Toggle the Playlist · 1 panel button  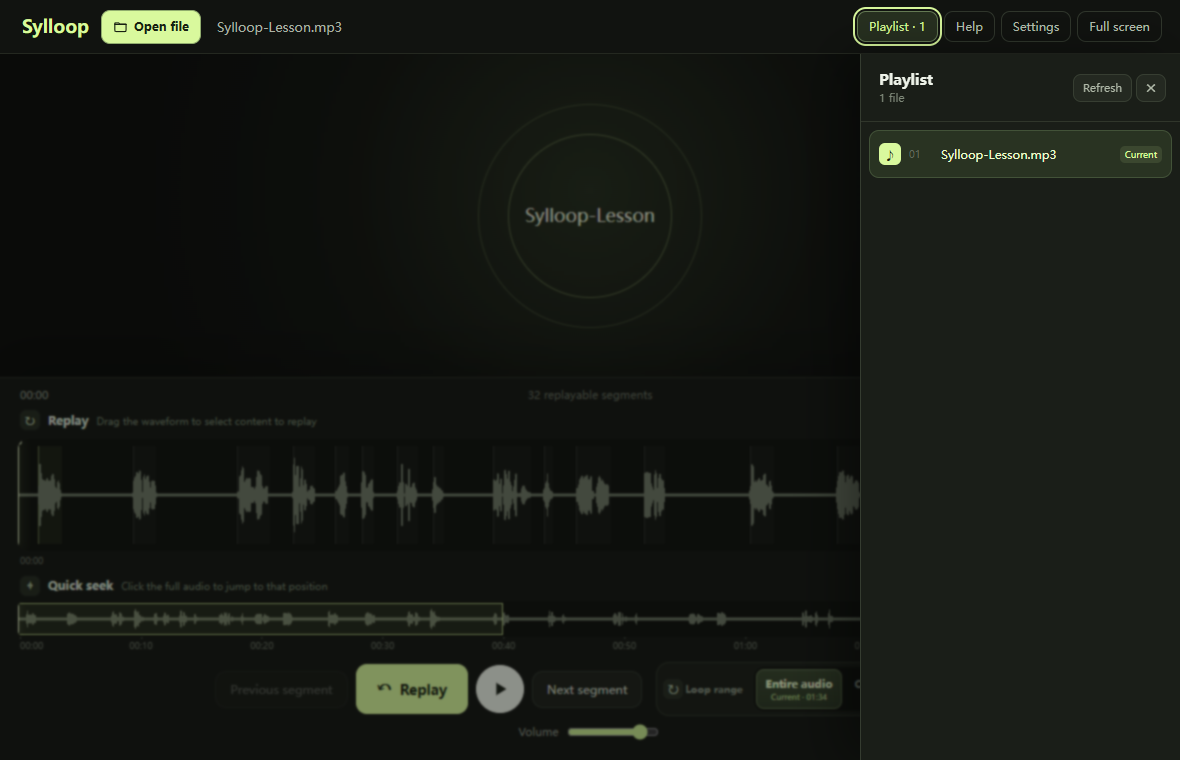[x=897, y=26]
